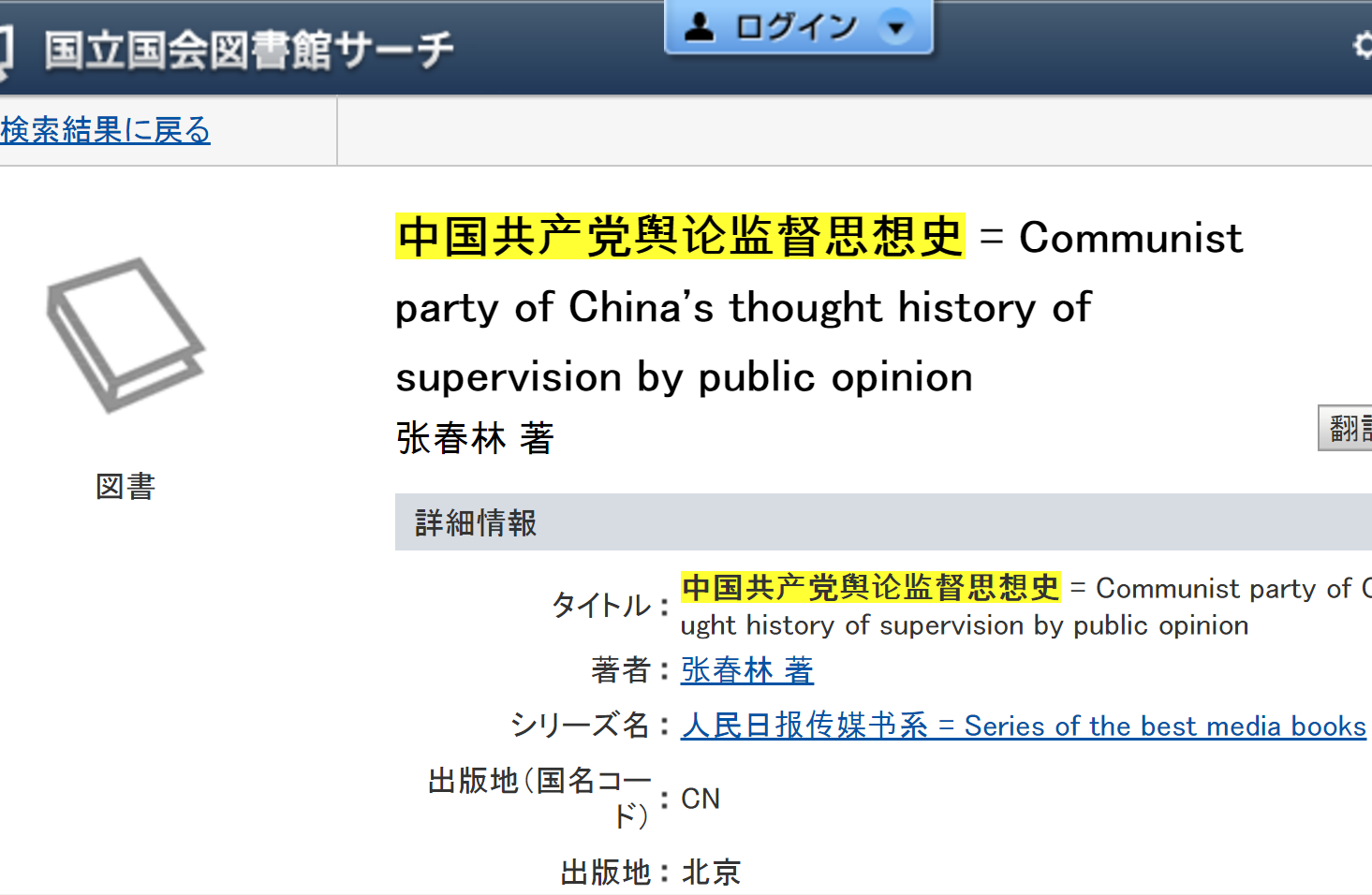Click the ログイン button label
This screenshot has height=895, width=1372.
point(796,27)
